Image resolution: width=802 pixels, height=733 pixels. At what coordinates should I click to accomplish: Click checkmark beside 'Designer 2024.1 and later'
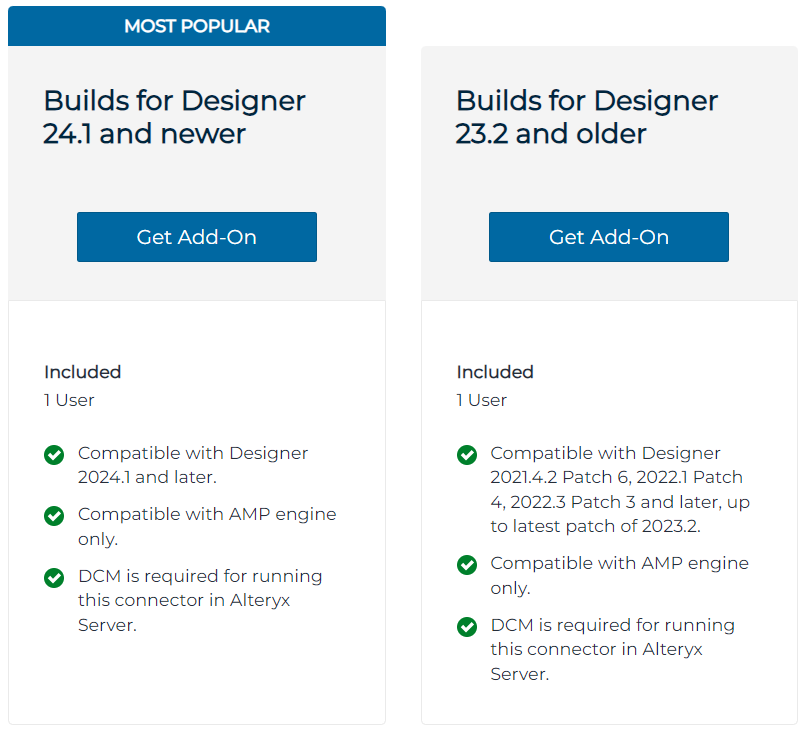[x=54, y=455]
